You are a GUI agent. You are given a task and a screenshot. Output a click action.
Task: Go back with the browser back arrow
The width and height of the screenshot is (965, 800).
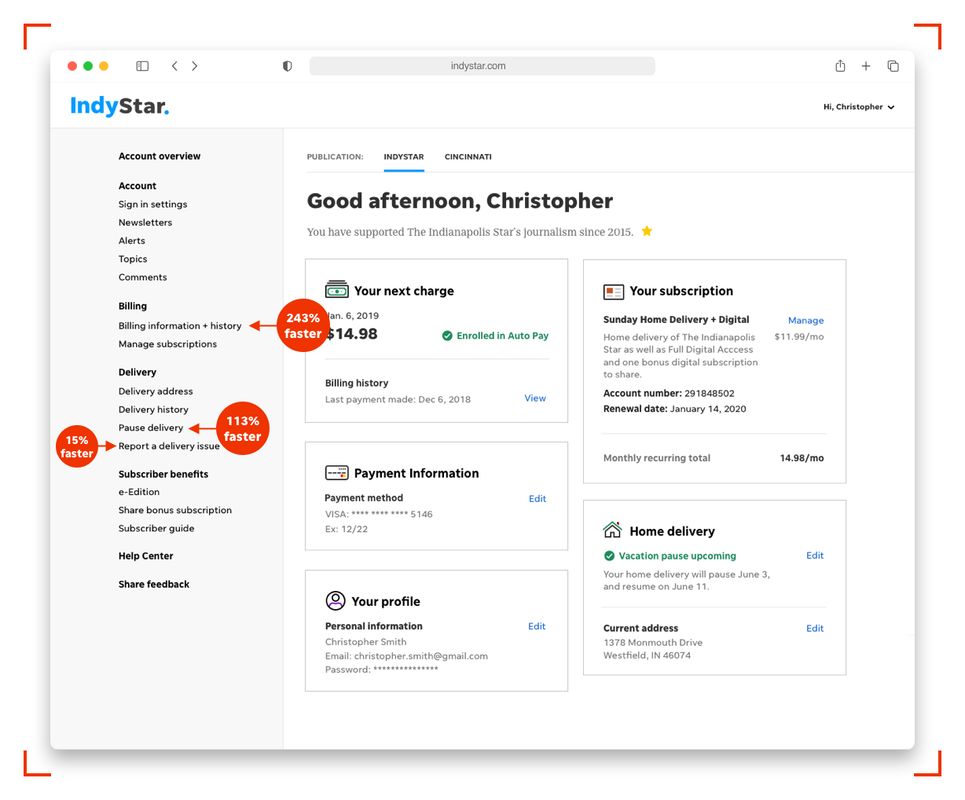[x=174, y=66]
